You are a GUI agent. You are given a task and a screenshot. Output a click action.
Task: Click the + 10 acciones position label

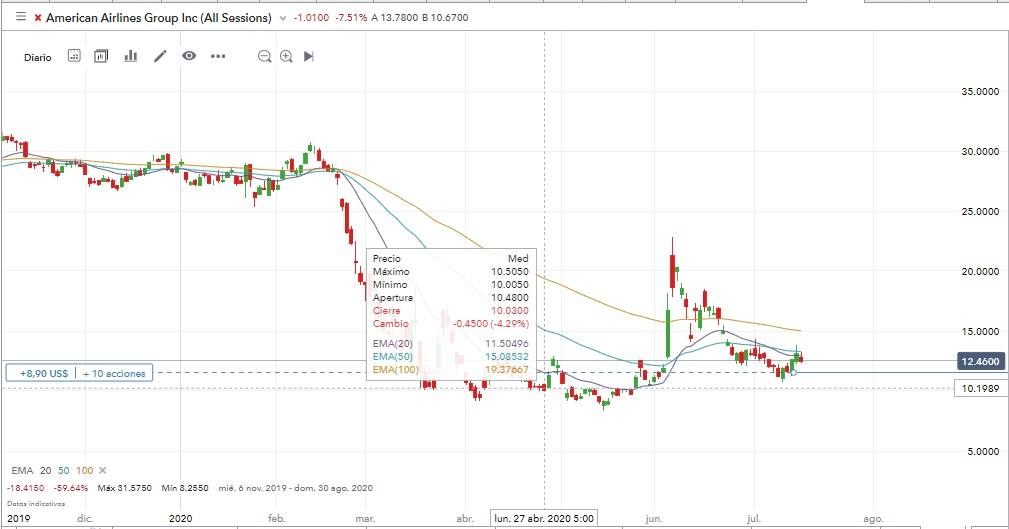[x=114, y=373]
